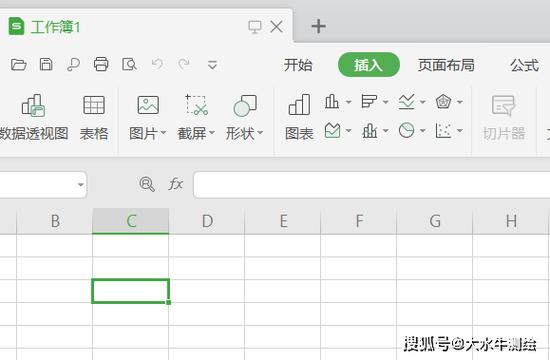Open the 页面布局 ribbon tab
Viewport: 550px width, 360px height.
pyautogui.click(x=446, y=65)
